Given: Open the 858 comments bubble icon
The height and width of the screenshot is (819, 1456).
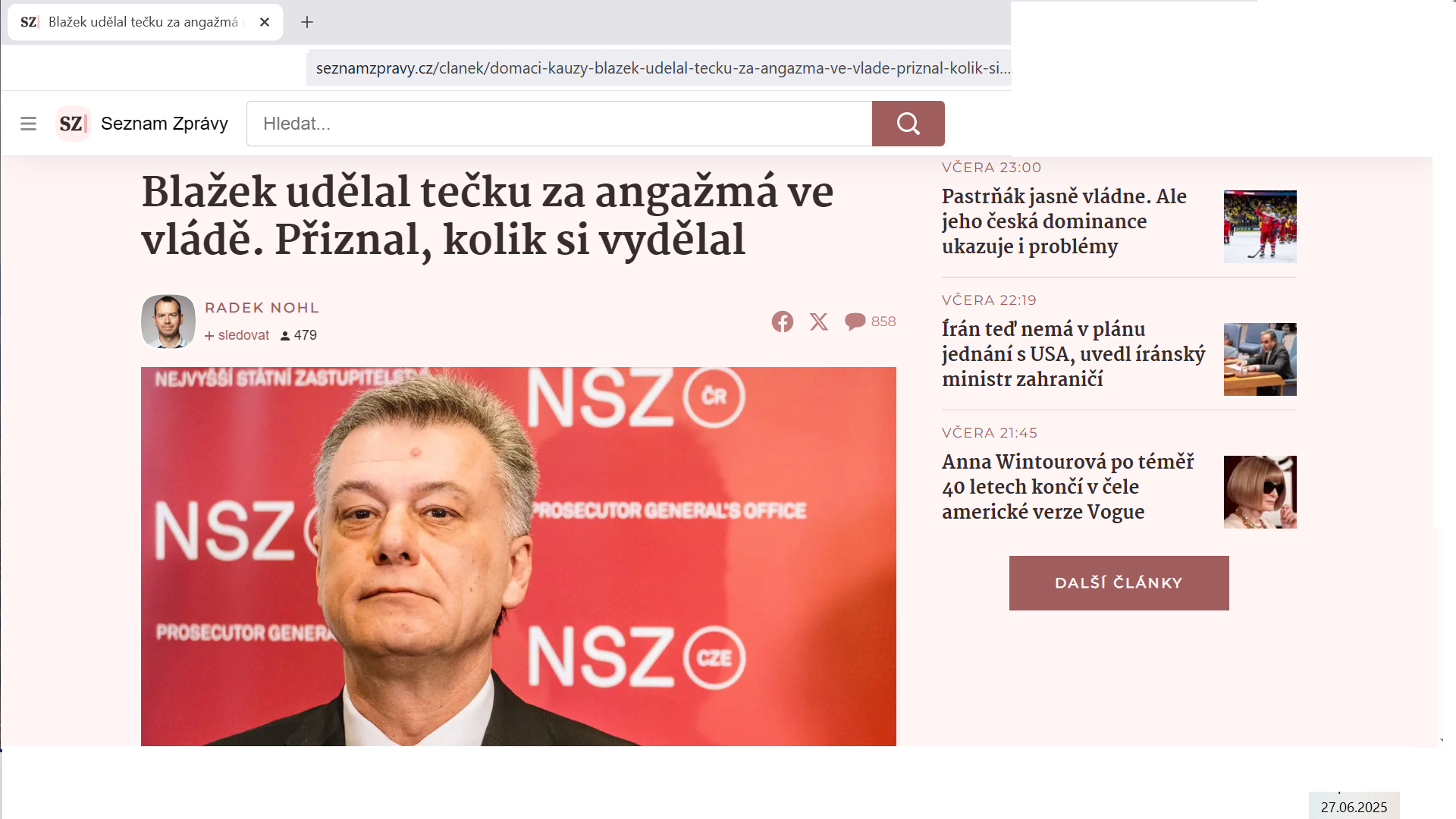Looking at the screenshot, I should click(855, 322).
